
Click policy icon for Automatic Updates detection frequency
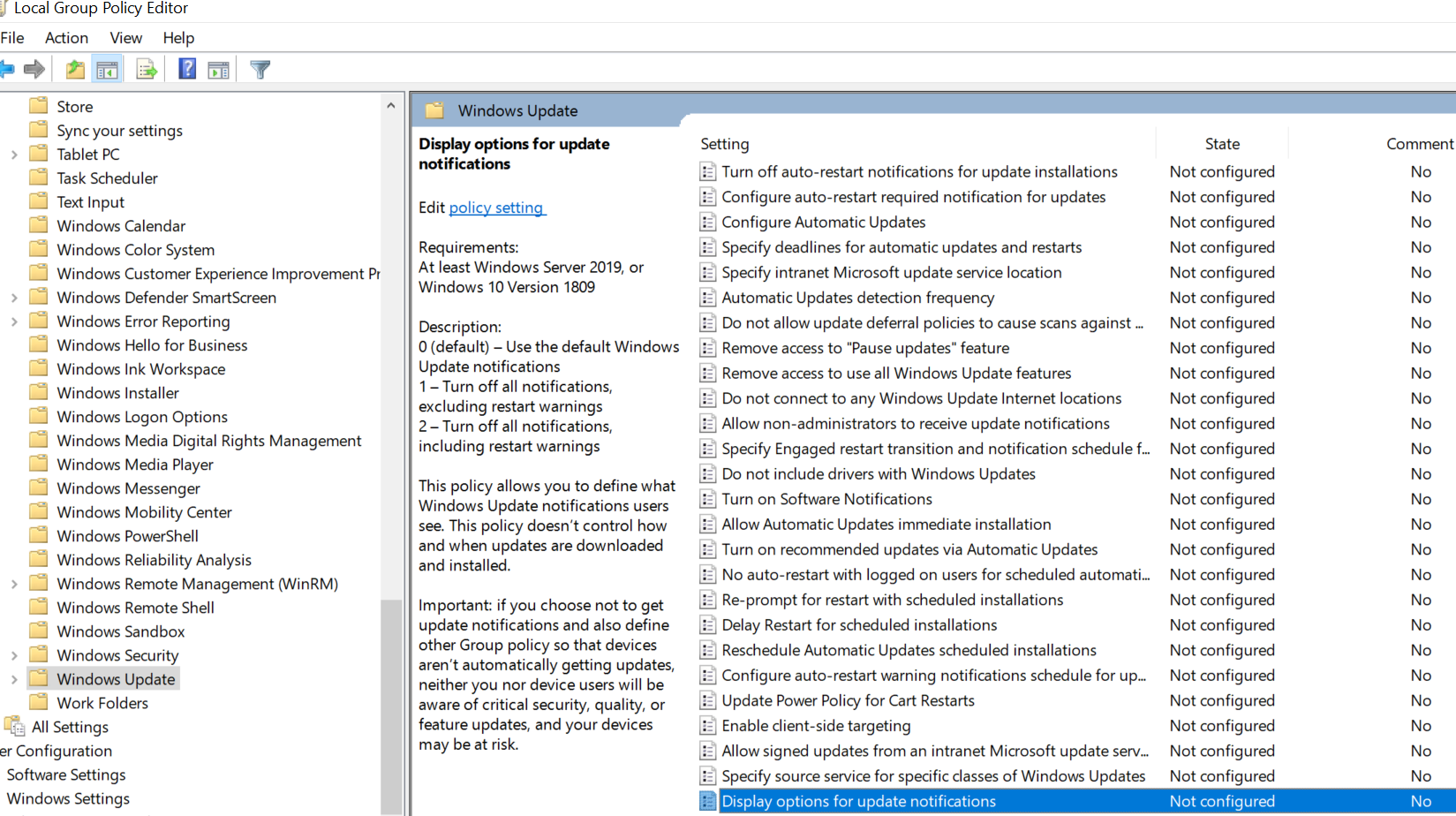click(x=707, y=298)
